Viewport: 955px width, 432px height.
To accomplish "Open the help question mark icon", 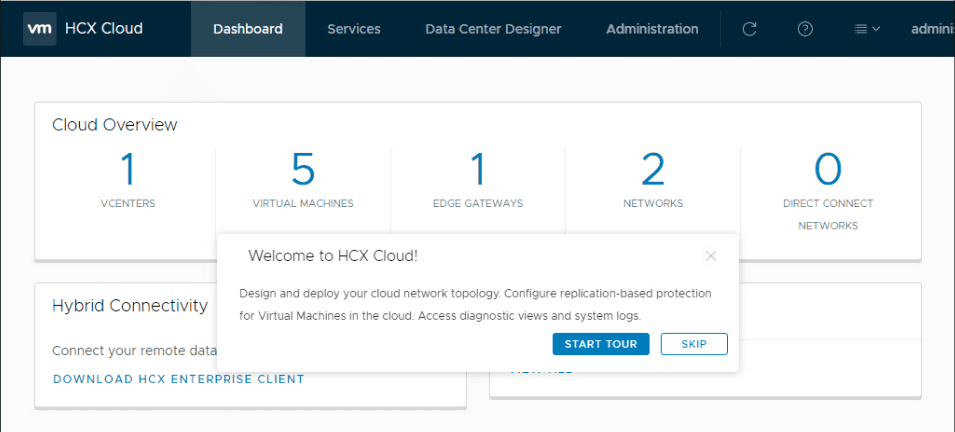I will [805, 29].
